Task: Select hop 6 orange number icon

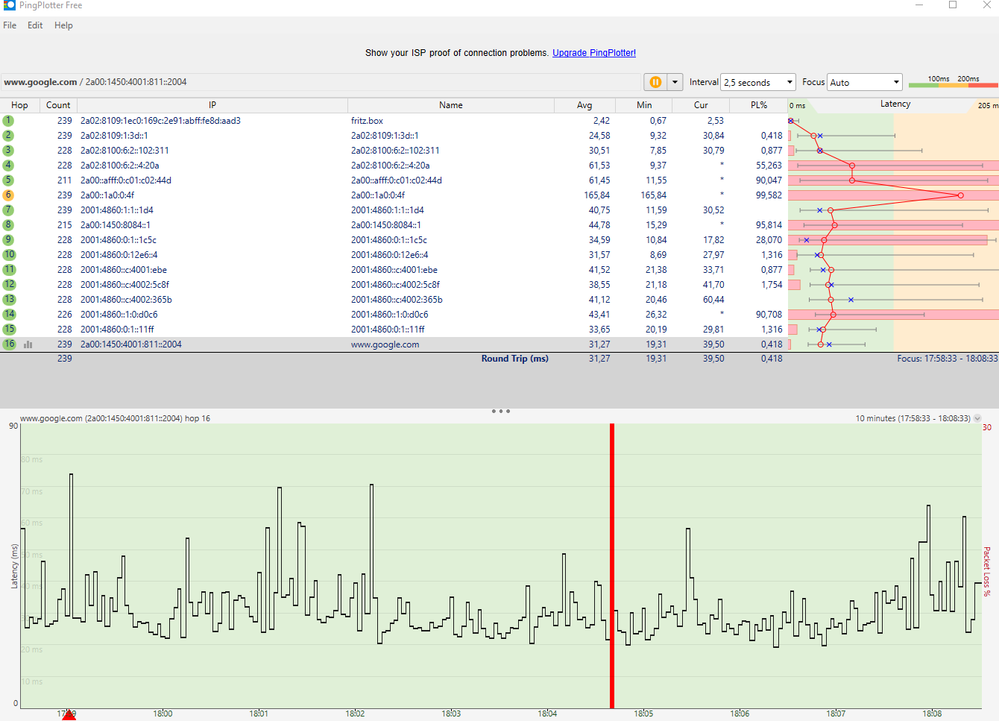Action: click(8, 195)
